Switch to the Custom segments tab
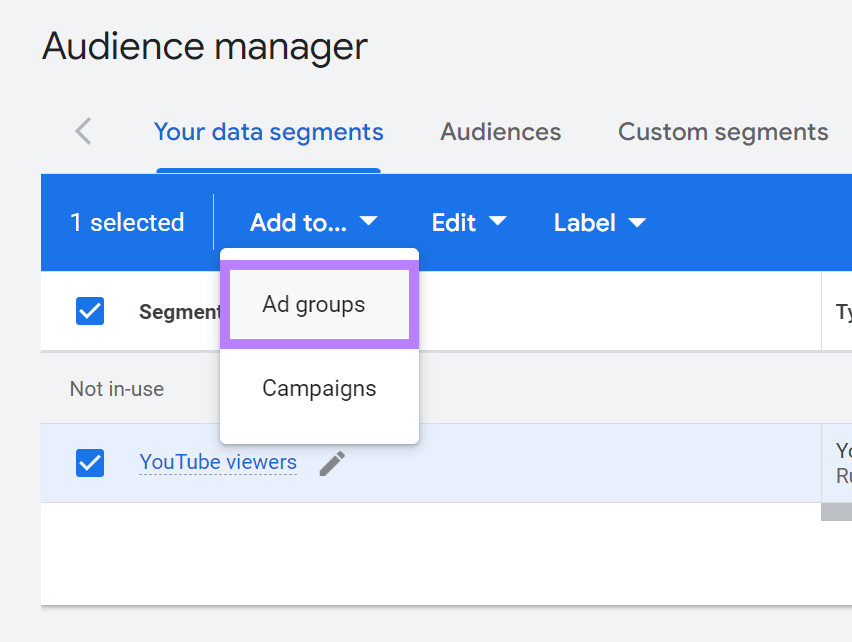 pos(722,131)
